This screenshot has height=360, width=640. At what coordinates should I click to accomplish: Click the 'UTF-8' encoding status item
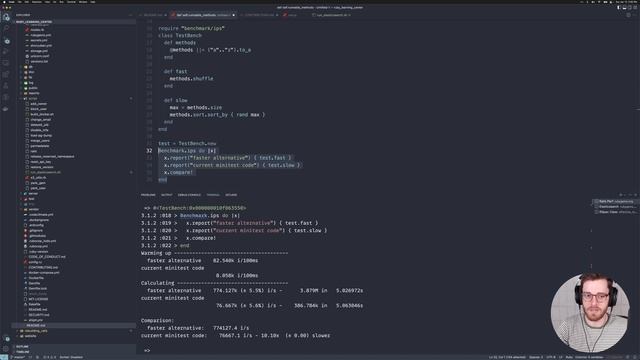click(551, 357)
